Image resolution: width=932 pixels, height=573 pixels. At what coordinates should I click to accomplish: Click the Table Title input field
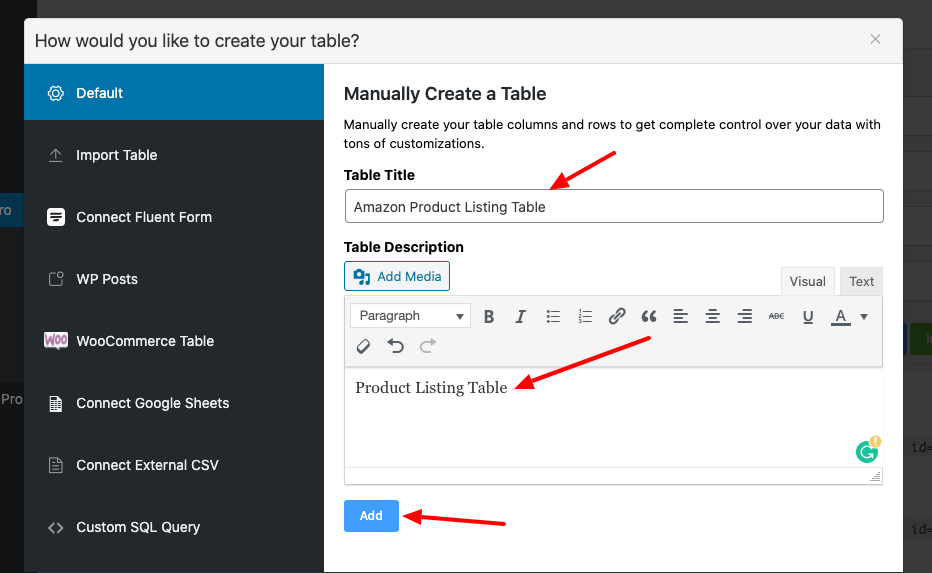[613, 206]
